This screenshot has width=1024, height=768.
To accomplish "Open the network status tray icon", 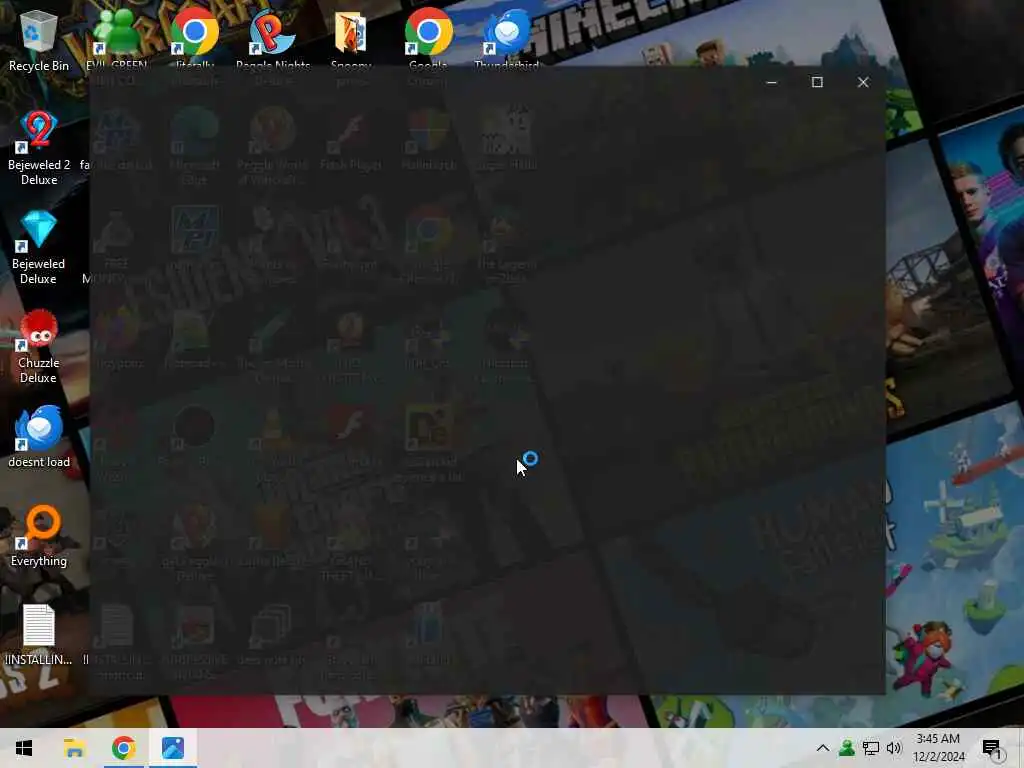I will [x=871, y=748].
